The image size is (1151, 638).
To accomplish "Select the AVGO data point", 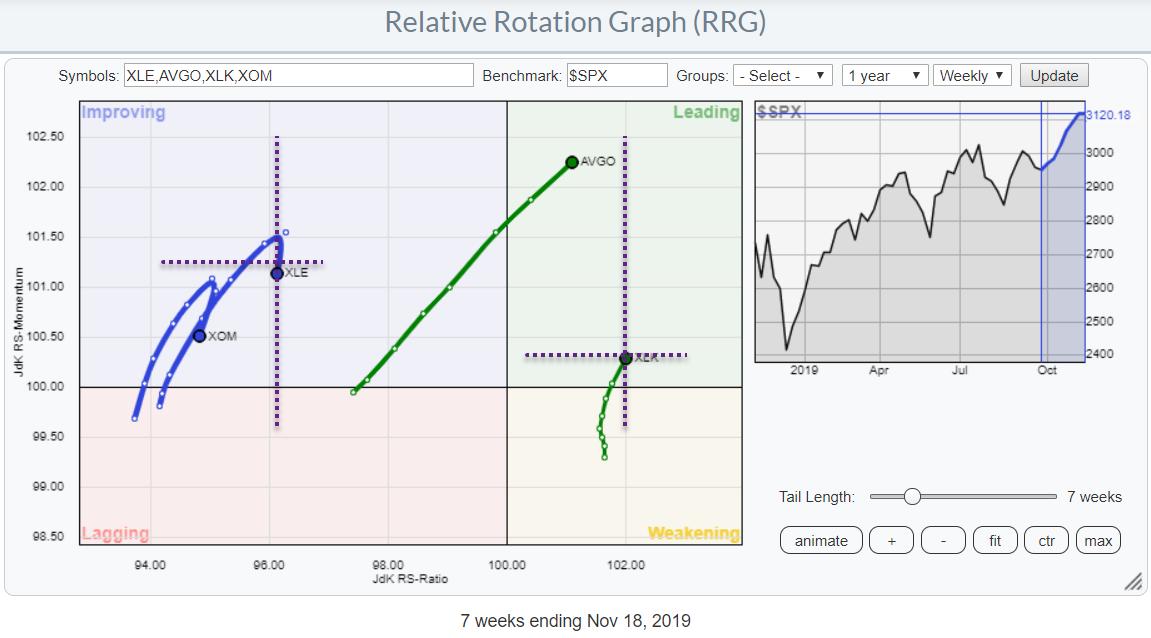I will [572, 162].
